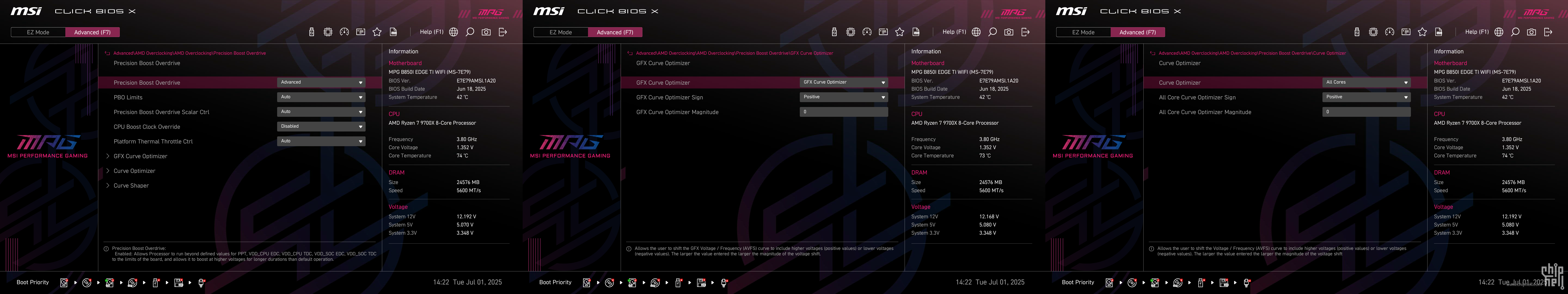Open the OC profile card icon in left screen
Screen dimensions: 1568x294
[x=361, y=32]
